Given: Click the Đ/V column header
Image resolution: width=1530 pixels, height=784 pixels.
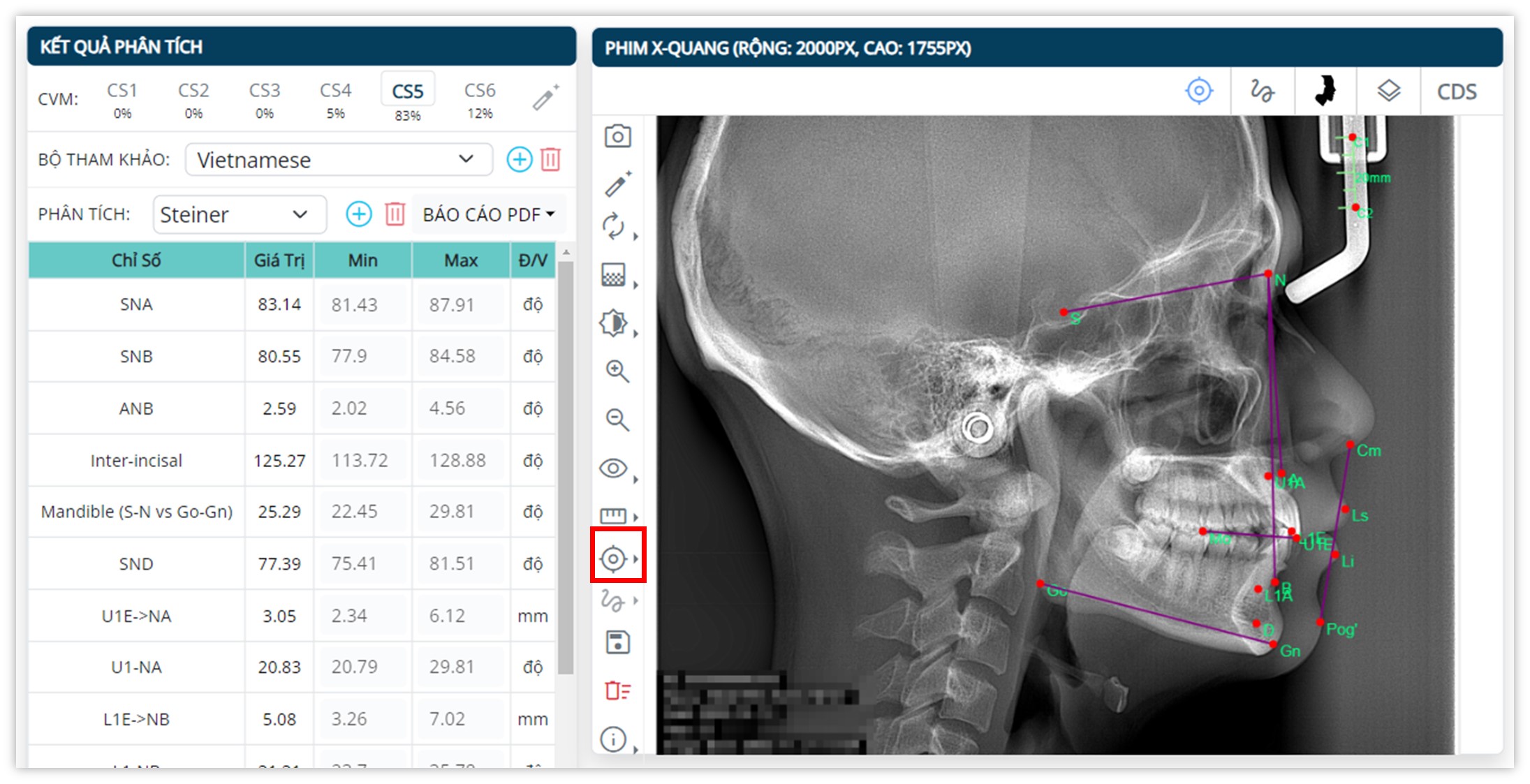Looking at the screenshot, I should pyautogui.click(x=533, y=260).
